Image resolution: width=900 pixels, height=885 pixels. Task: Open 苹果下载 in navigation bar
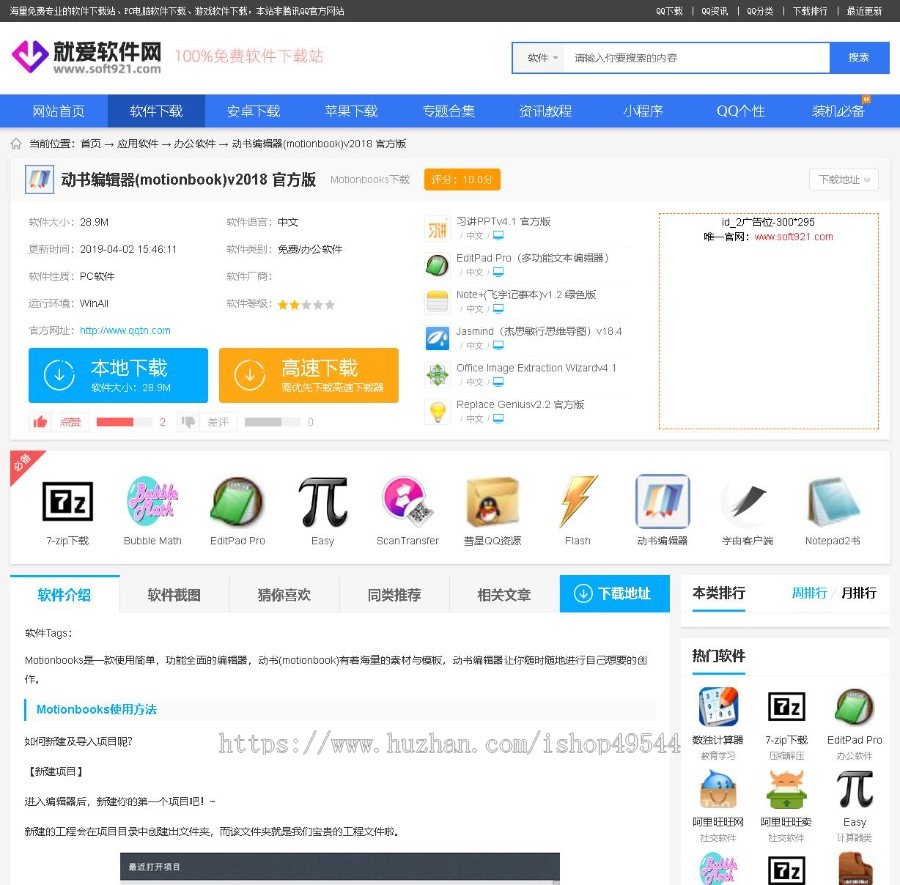point(351,111)
